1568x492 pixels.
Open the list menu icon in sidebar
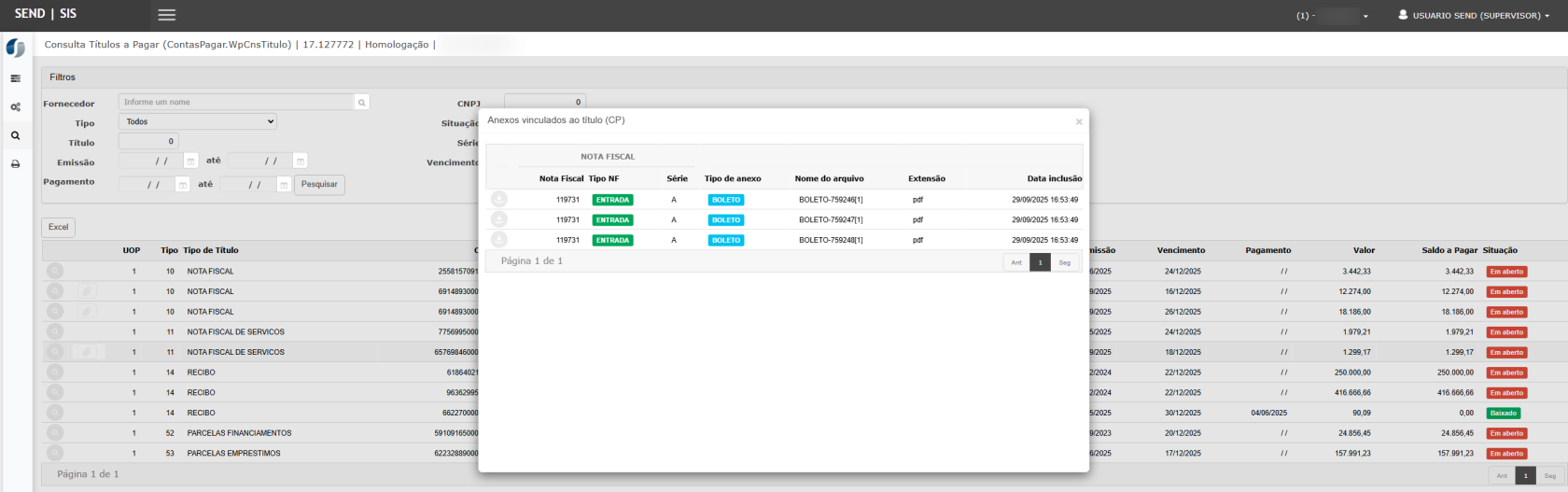click(15, 78)
